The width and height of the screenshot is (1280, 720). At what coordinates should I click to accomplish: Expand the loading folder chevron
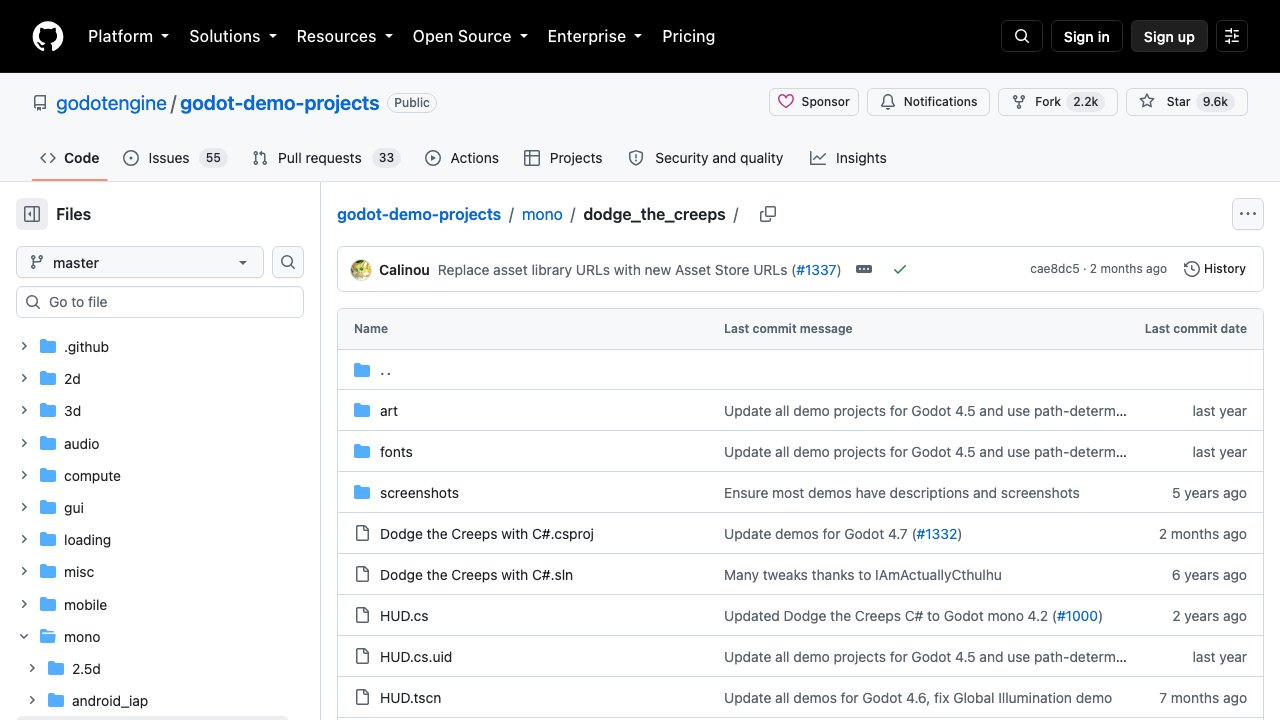[x=24, y=540]
